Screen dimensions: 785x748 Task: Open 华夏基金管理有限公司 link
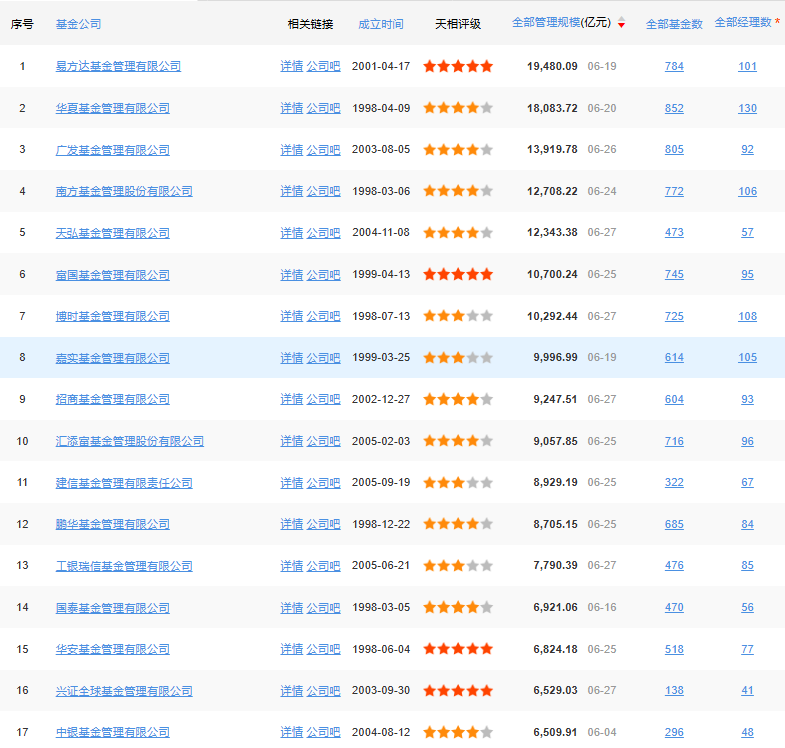pyautogui.click(x=113, y=108)
